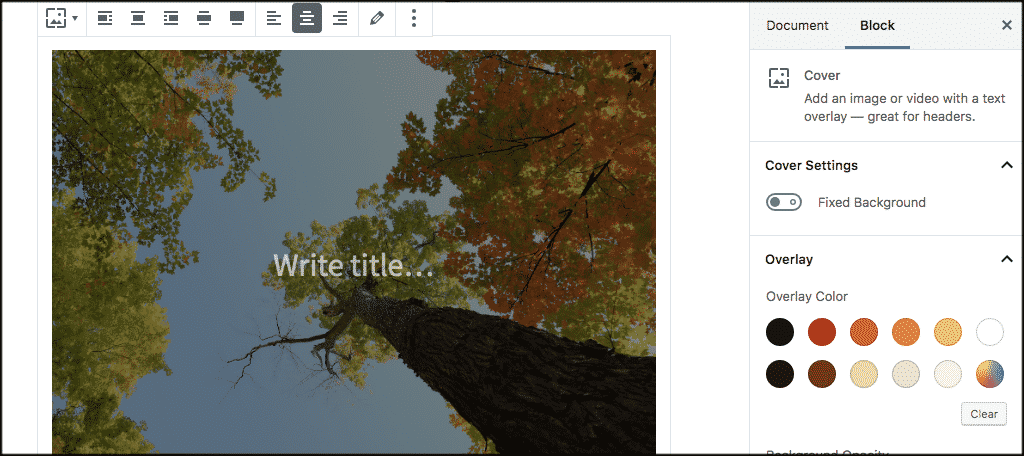Align the block center
The image size is (1024, 456).
[x=138, y=18]
